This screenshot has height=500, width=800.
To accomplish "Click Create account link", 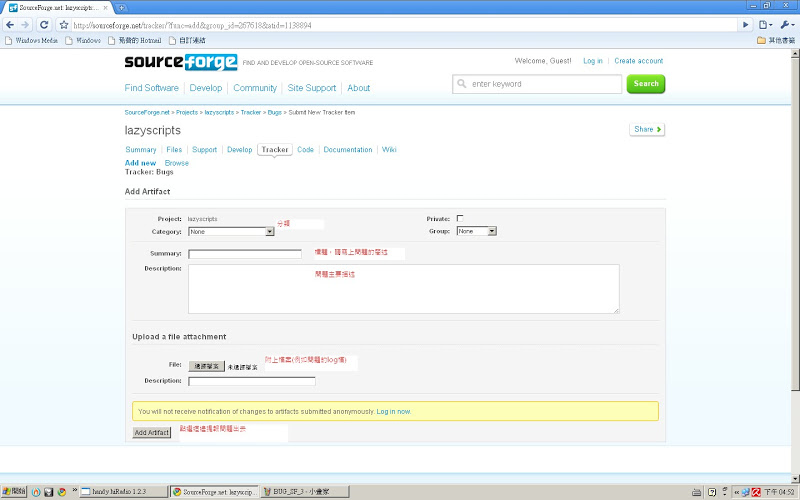I will 639,61.
